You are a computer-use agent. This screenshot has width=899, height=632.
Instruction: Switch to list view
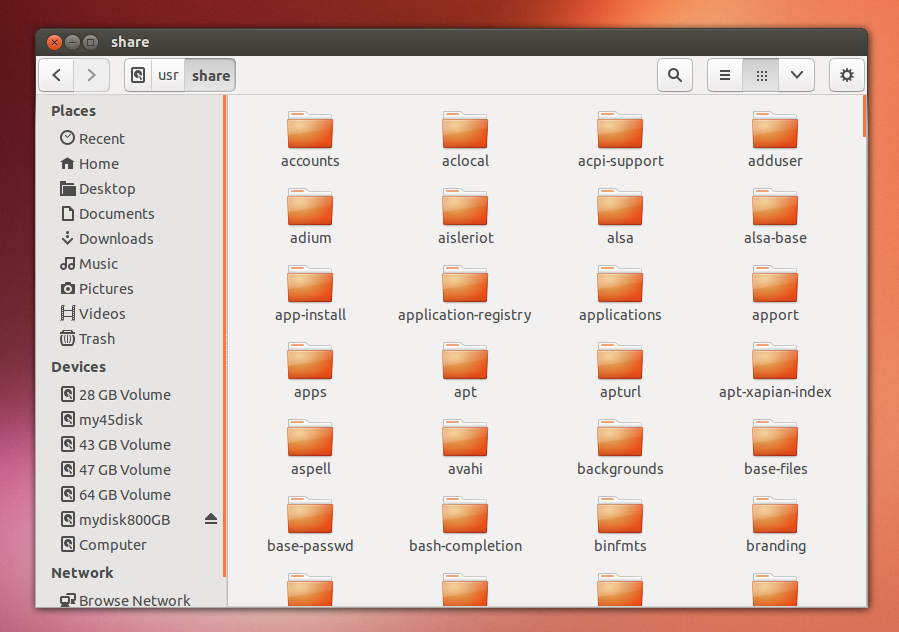[x=725, y=75]
